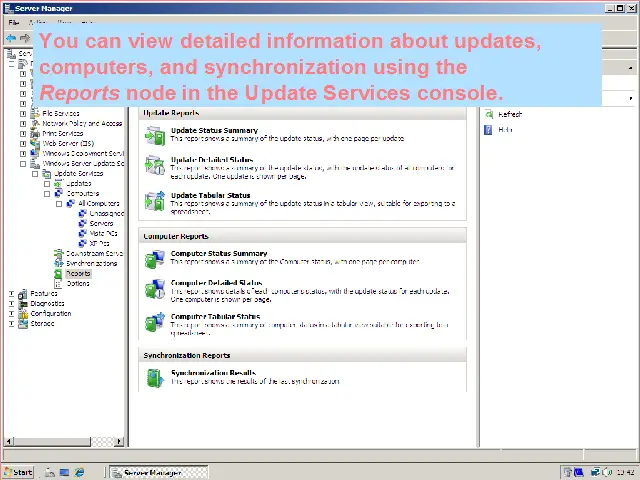640x480 pixels.
Task: Click the Updates node icon
Action: pyautogui.click(x=59, y=183)
